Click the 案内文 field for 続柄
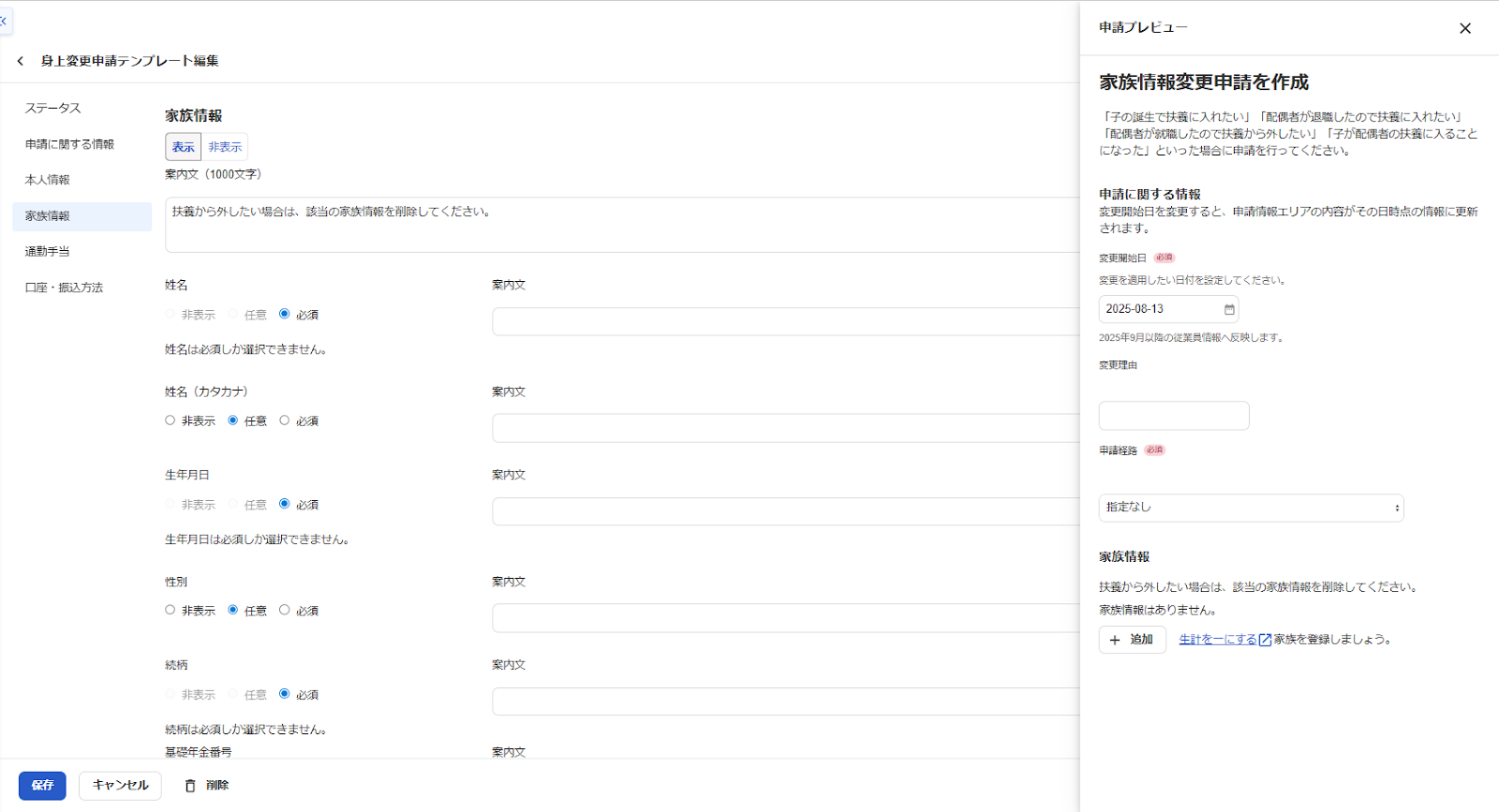1499x812 pixels. pos(786,701)
